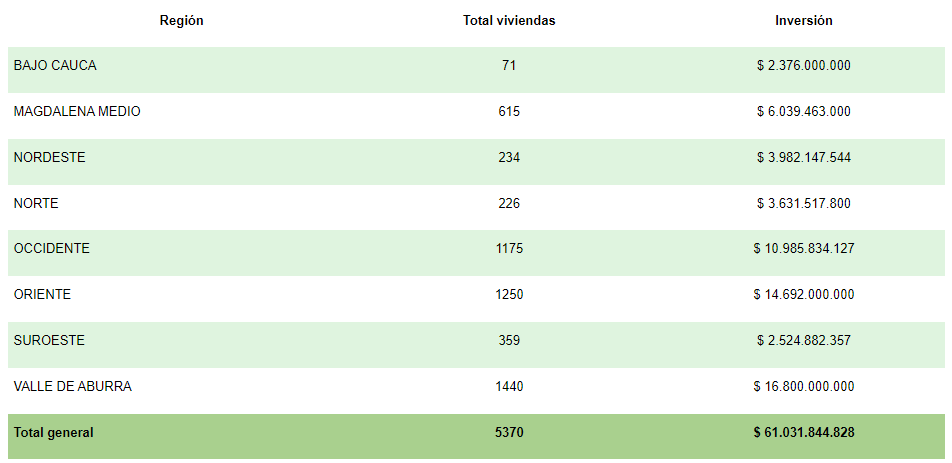
Task: Click the Total viviendas column header
Action: [509, 21]
